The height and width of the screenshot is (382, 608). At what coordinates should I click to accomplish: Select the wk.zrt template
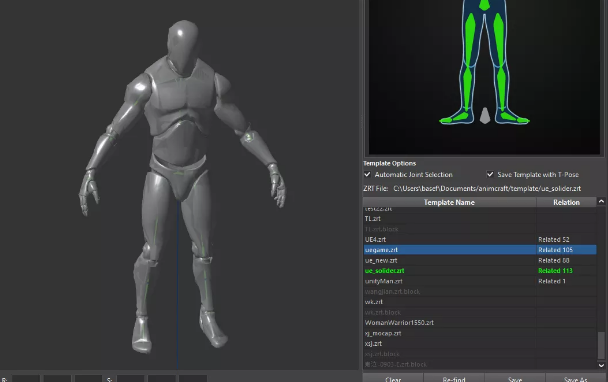tap(480, 302)
